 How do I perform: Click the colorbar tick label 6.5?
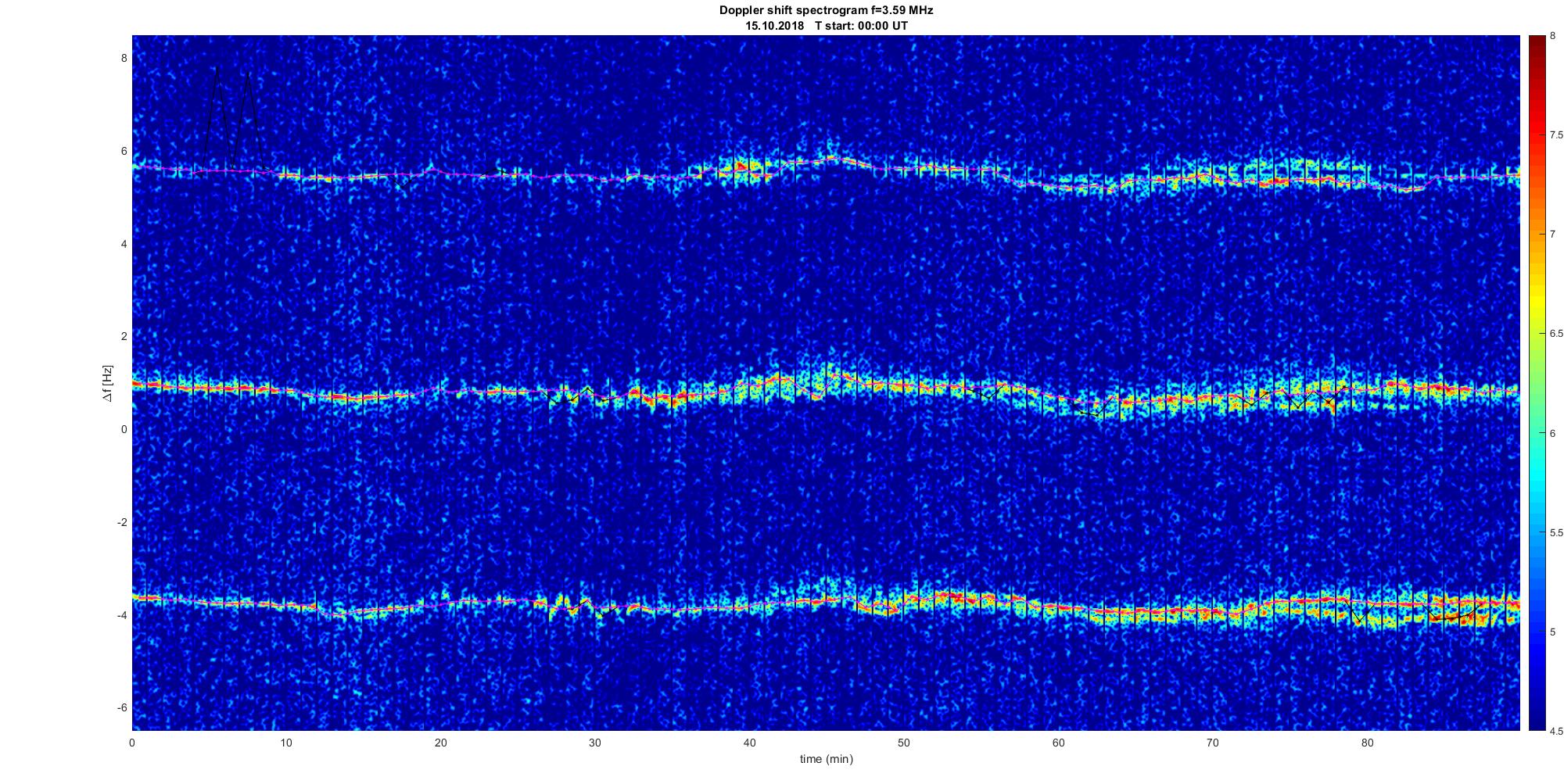pyautogui.click(x=1557, y=334)
